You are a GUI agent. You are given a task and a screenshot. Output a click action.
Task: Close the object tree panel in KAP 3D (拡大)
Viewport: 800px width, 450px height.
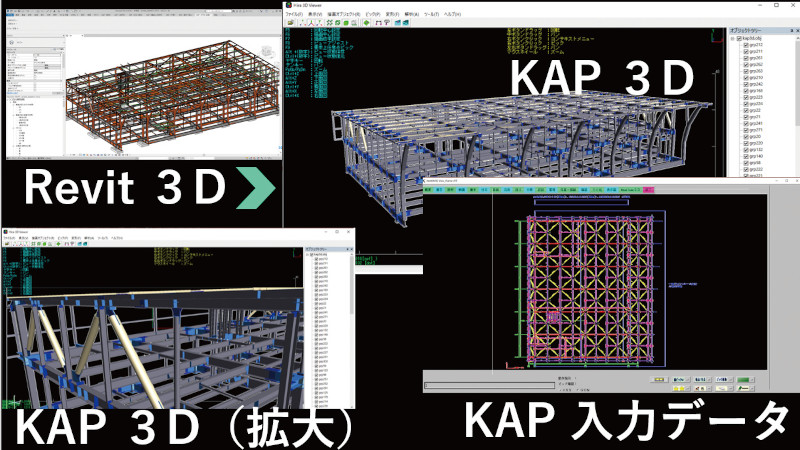click(x=351, y=249)
